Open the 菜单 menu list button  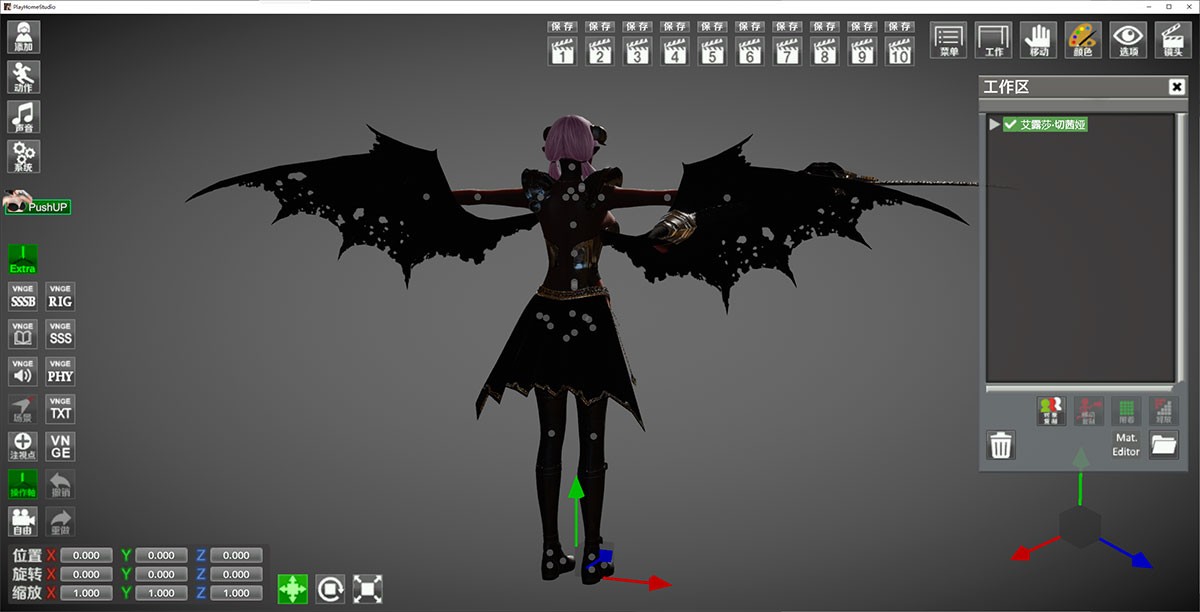click(x=949, y=41)
